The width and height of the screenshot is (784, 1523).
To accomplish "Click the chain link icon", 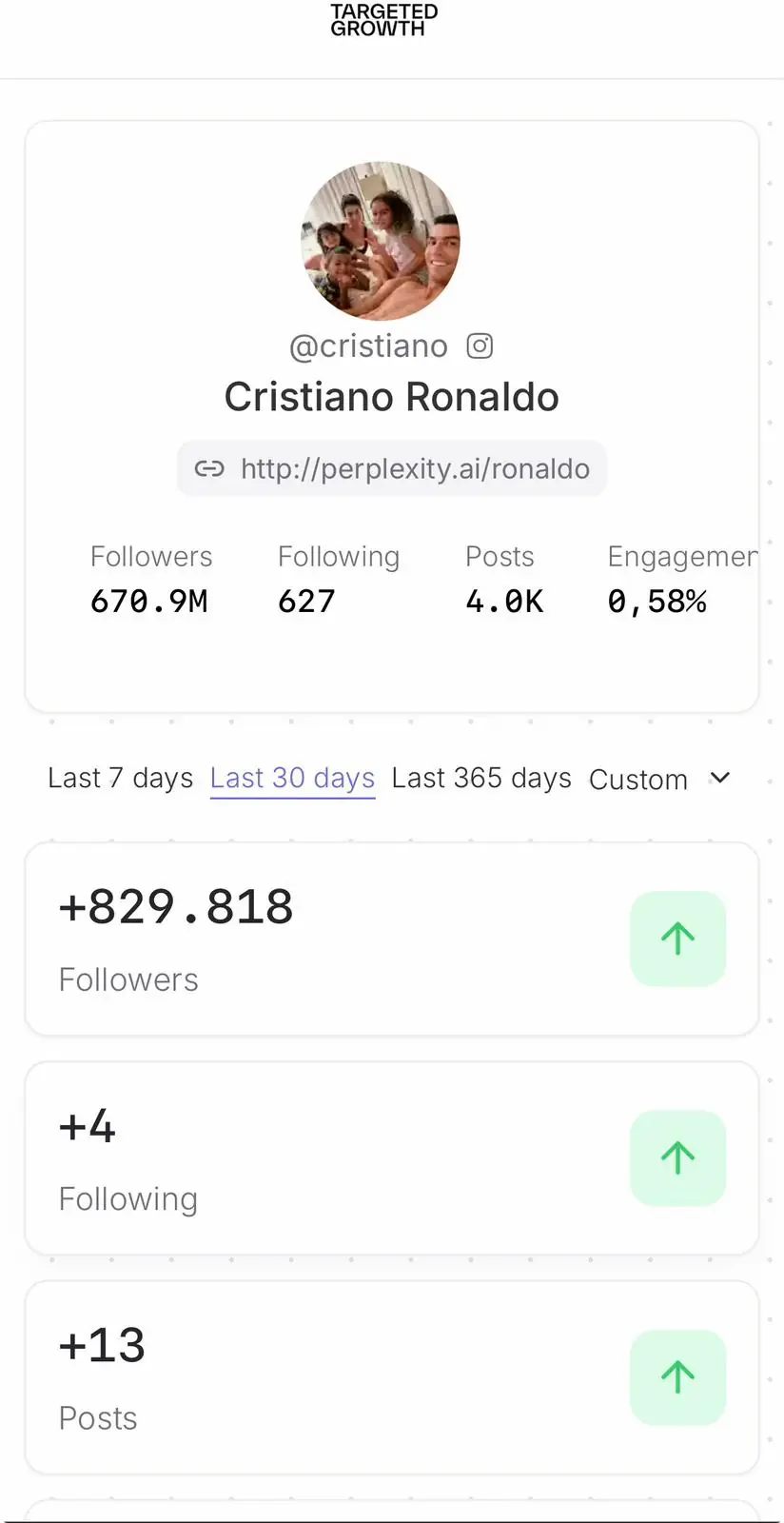I will pyautogui.click(x=209, y=468).
